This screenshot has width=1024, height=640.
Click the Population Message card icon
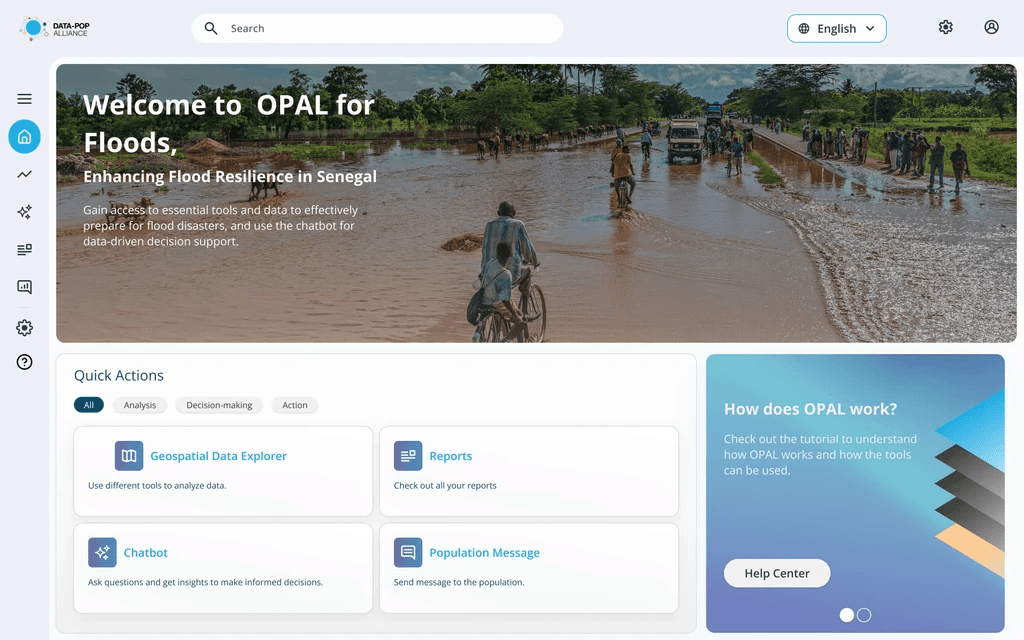click(408, 552)
